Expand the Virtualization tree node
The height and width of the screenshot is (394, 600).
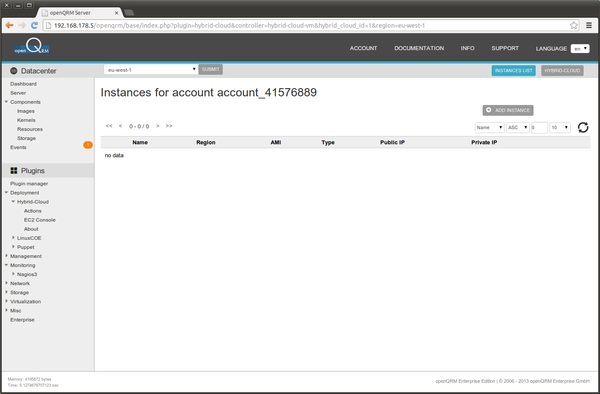[x=6, y=301]
